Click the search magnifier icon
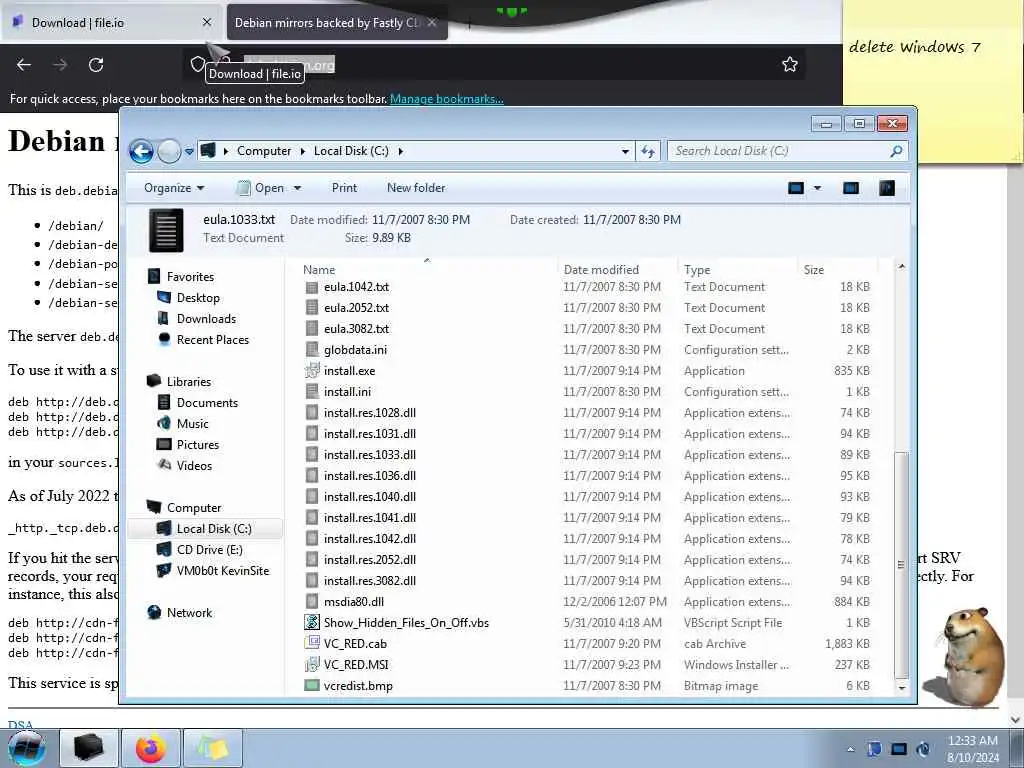1024x768 pixels. tap(897, 151)
